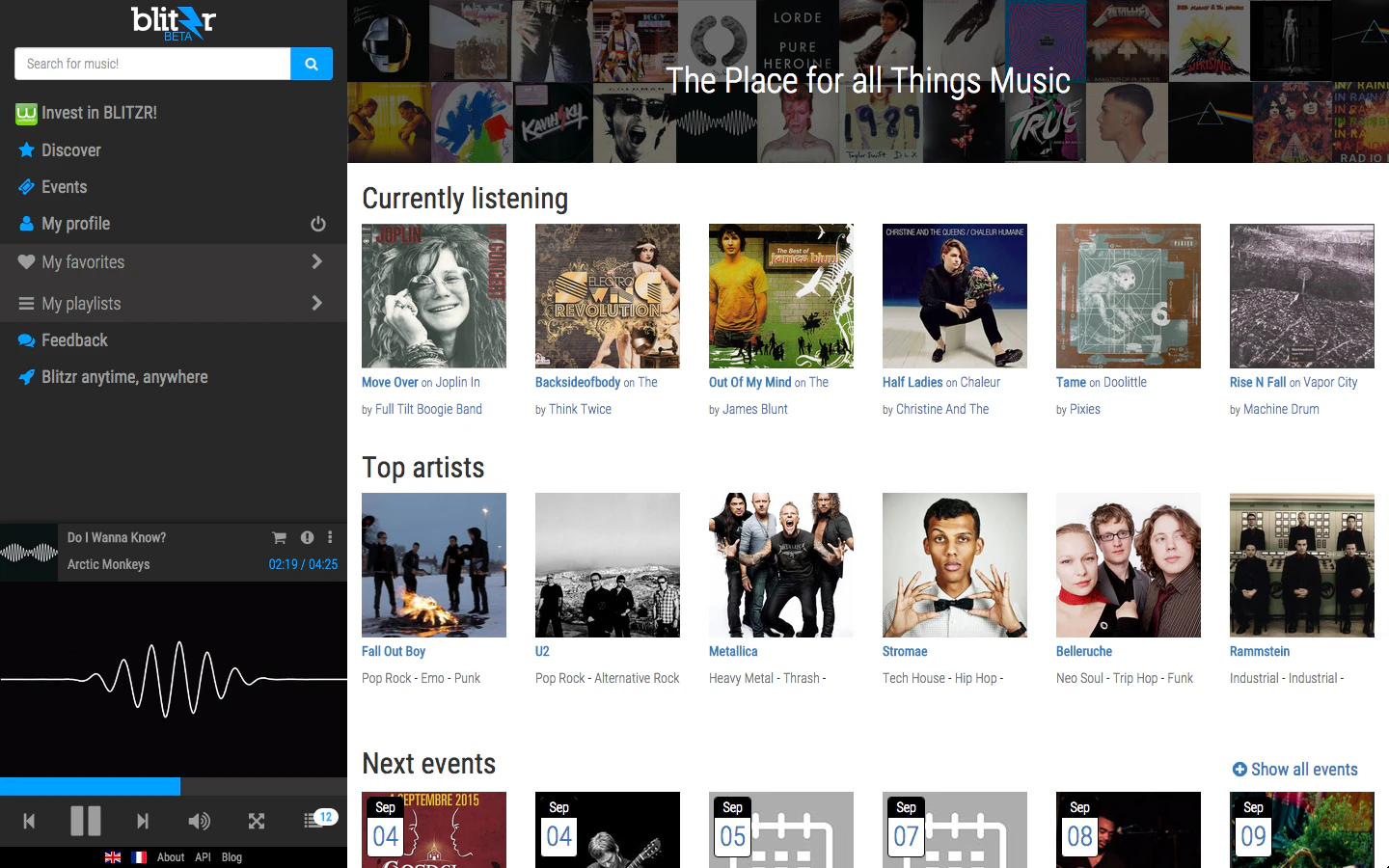Viewport: 1389px width, 868px height.
Task: Open the Invest in BLITZR link
Action: pyautogui.click(x=87, y=113)
